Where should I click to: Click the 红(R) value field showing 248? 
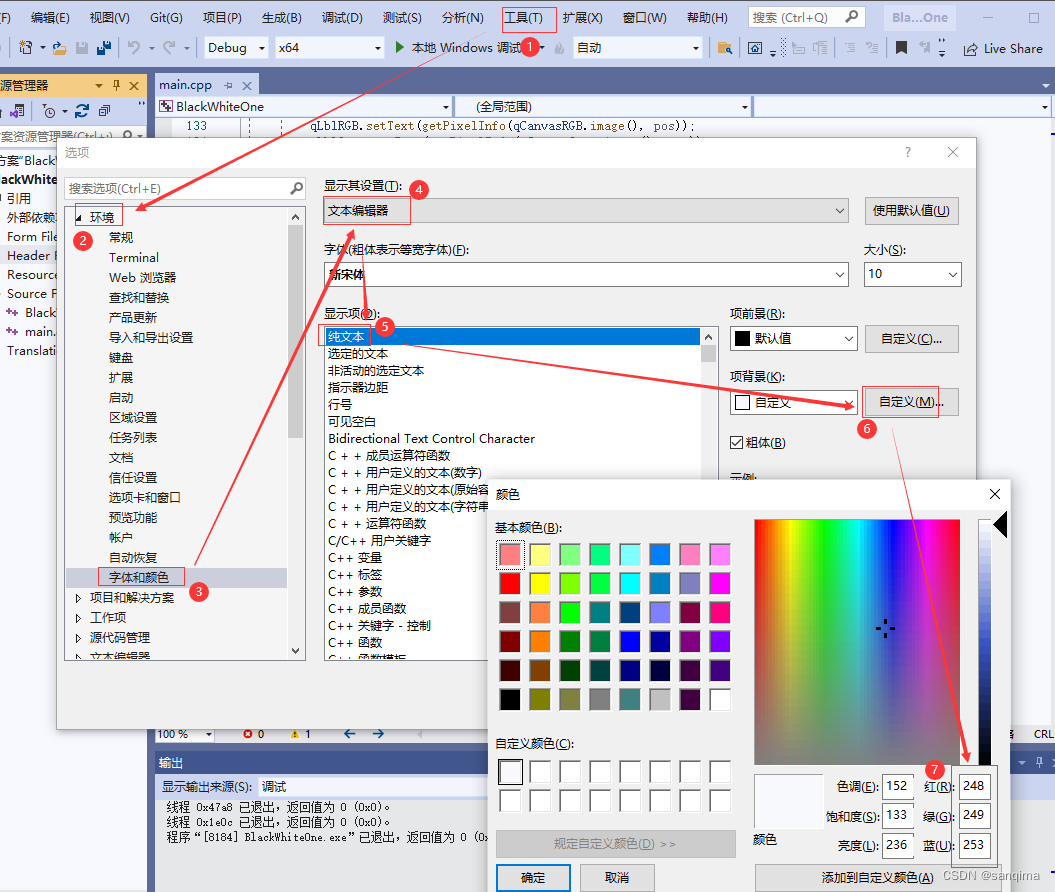click(x=974, y=786)
